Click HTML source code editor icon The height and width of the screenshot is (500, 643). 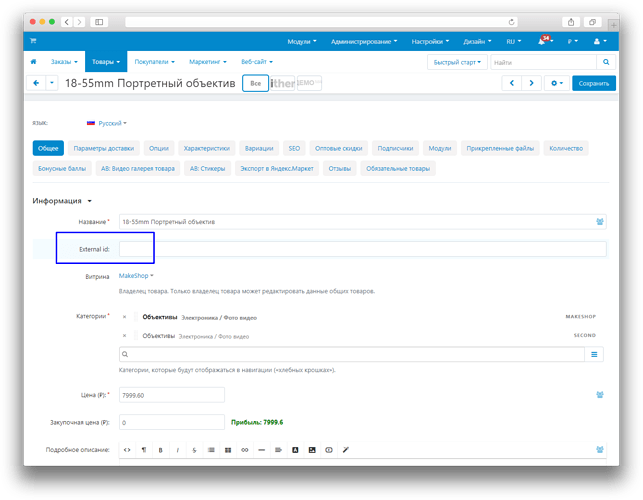pyautogui.click(x=127, y=450)
